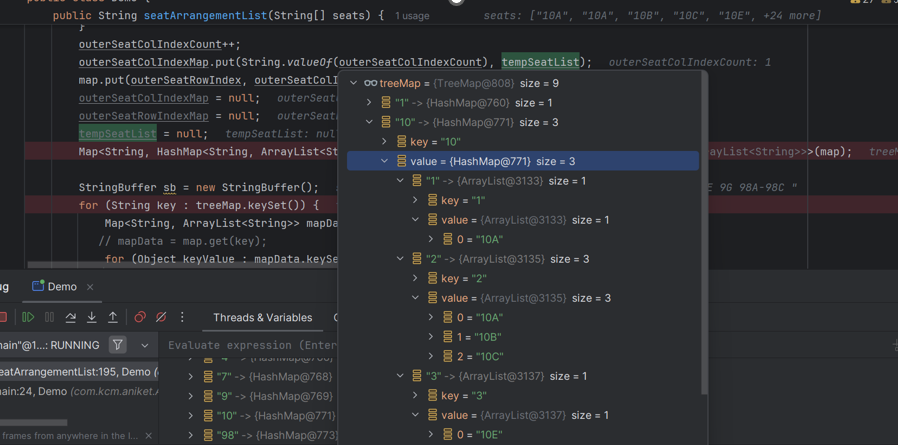The height and width of the screenshot is (445, 898).
Task: Click the seatArrangementList method name
Action: pos(205,15)
